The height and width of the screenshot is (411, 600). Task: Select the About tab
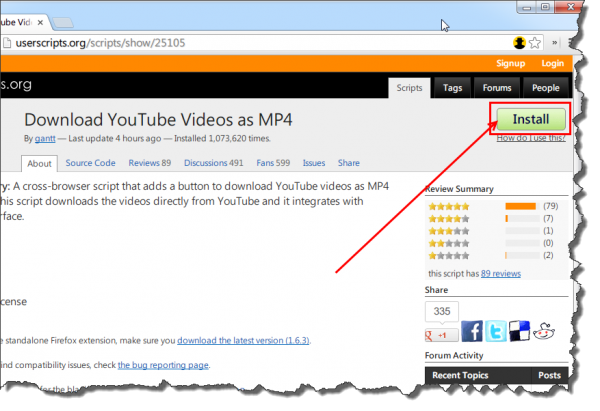tap(39, 164)
